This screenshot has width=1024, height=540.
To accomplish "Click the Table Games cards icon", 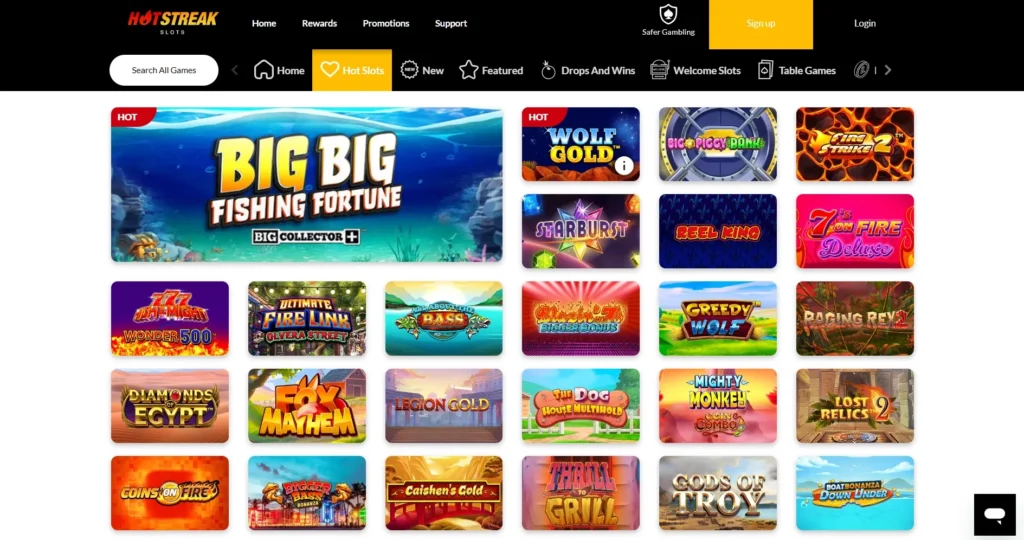I will pos(765,70).
